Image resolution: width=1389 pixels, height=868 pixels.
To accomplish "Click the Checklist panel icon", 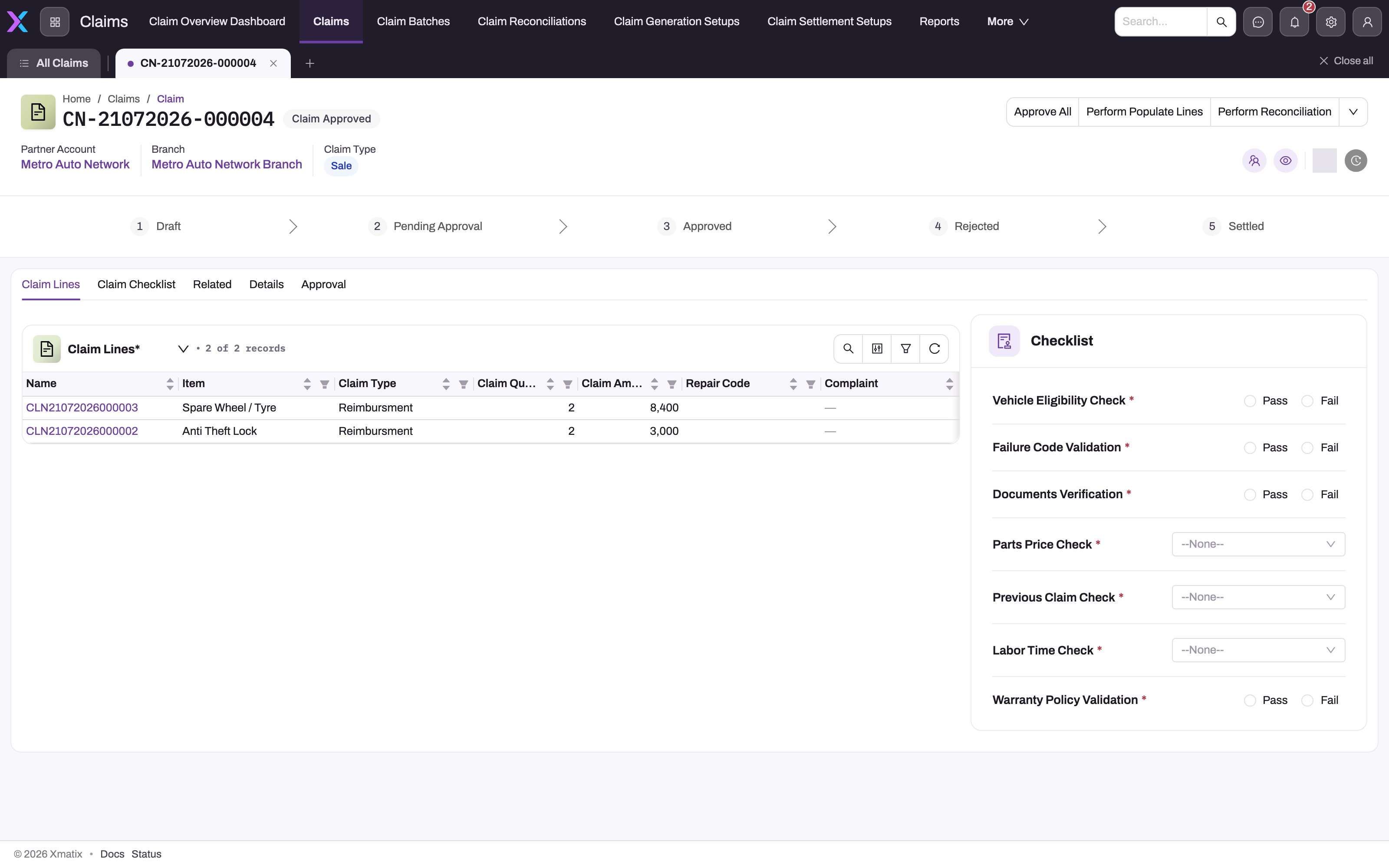I will (x=1004, y=341).
